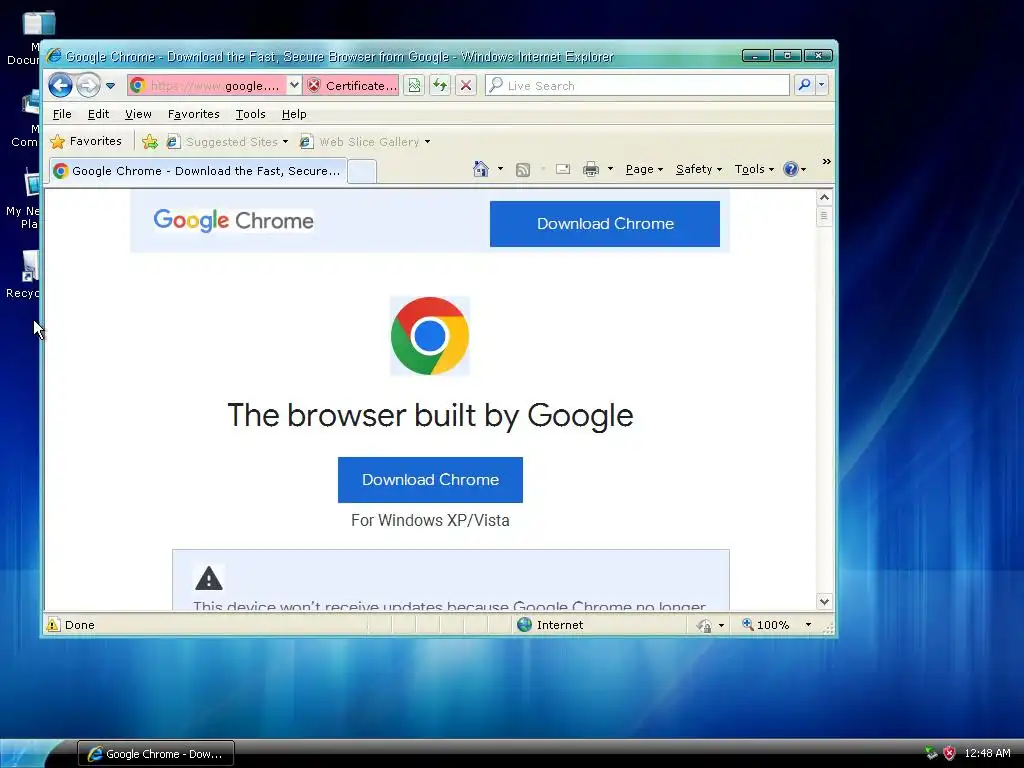Focus the Live Search box
Viewport: 1024px width, 768px height.
click(637, 85)
